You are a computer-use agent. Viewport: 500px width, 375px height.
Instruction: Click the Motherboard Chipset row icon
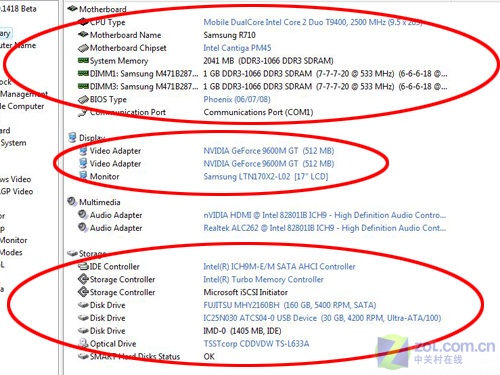(83, 48)
